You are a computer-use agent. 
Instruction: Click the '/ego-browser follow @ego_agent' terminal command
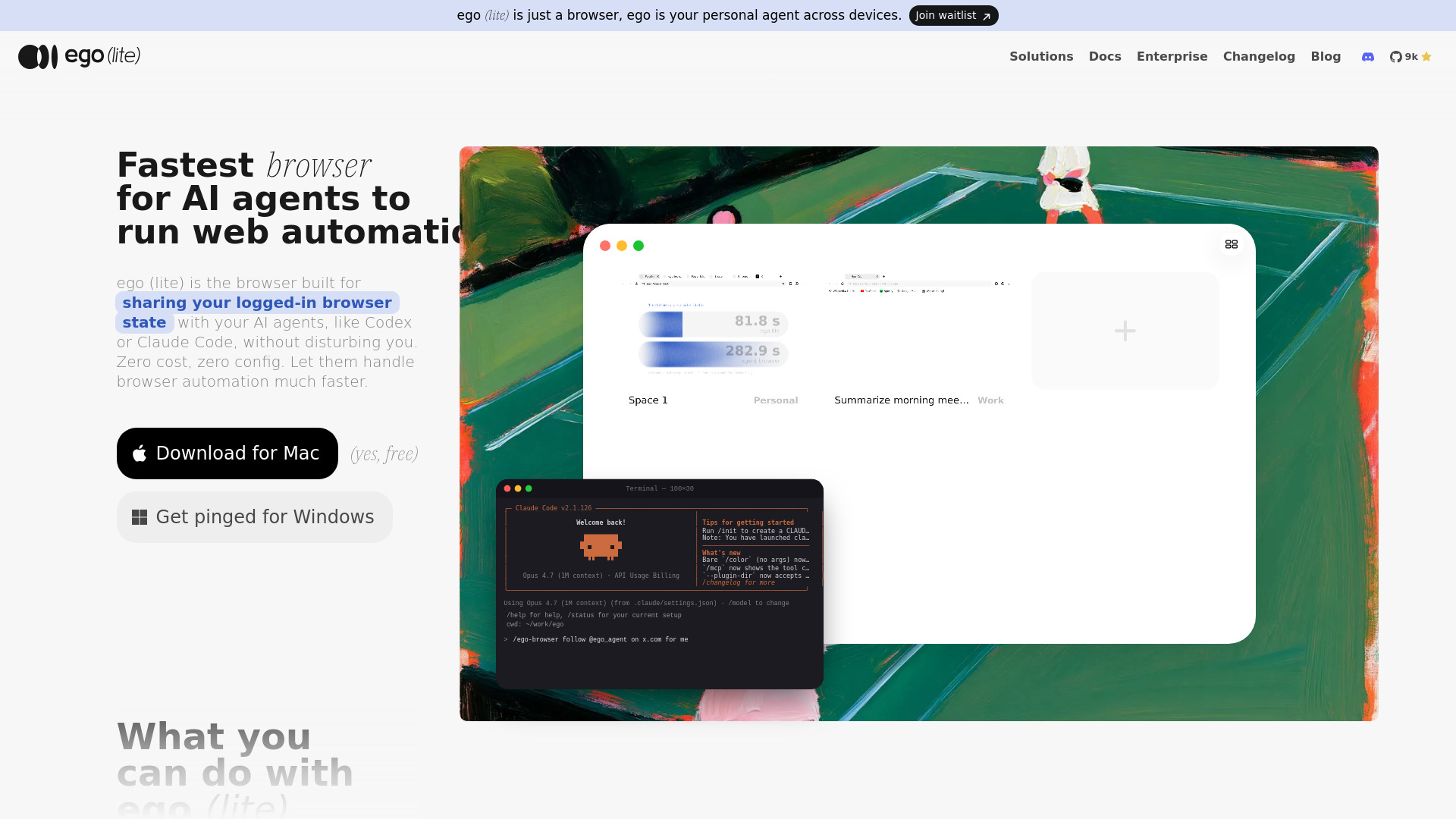(600, 639)
